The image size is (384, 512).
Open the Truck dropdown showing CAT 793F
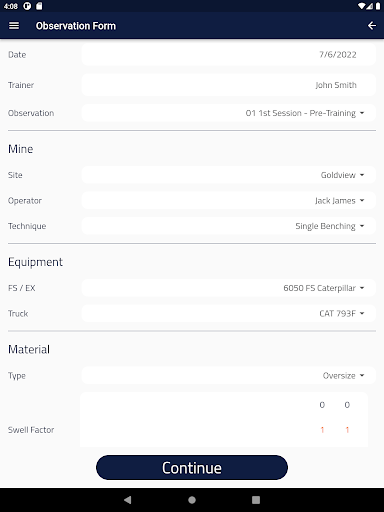(x=228, y=313)
